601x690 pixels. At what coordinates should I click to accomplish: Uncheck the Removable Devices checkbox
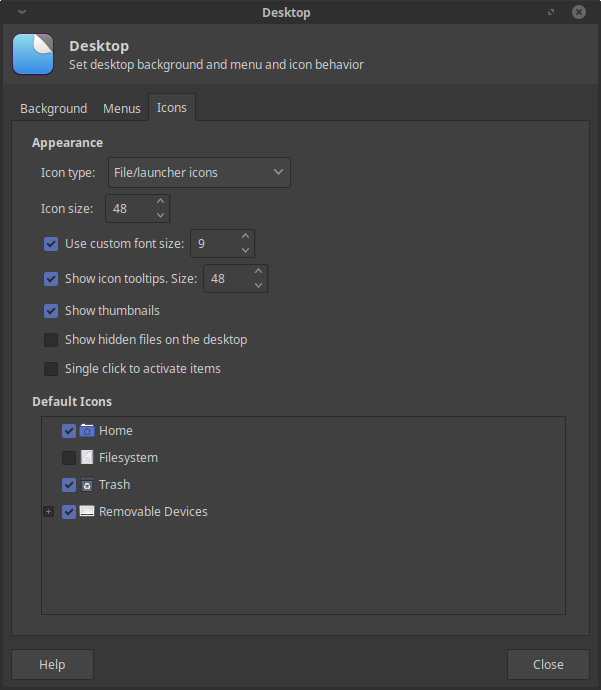click(69, 511)
